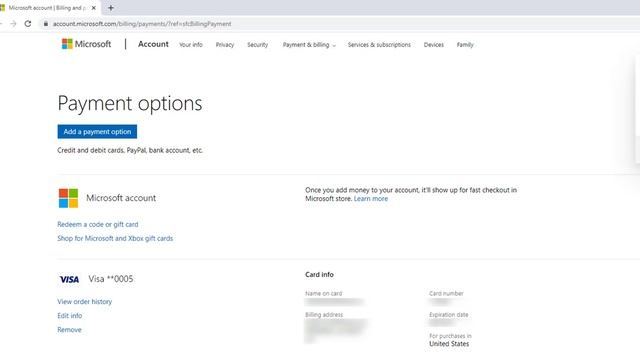View order history for the Visa card
The image size is (640, 360).
(84, 302)
